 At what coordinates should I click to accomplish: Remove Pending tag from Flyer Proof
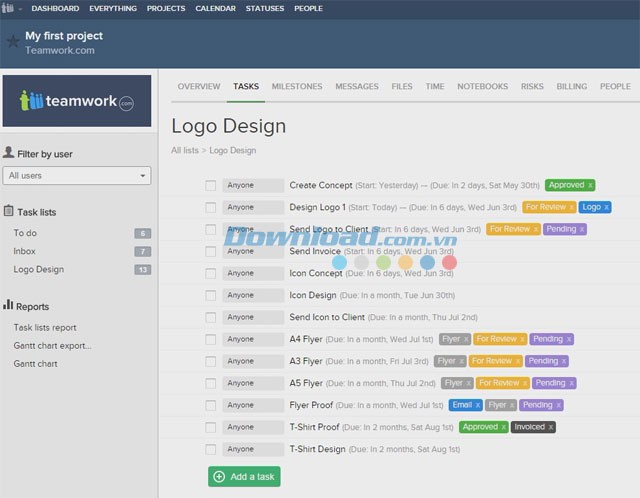click(558, 405)
